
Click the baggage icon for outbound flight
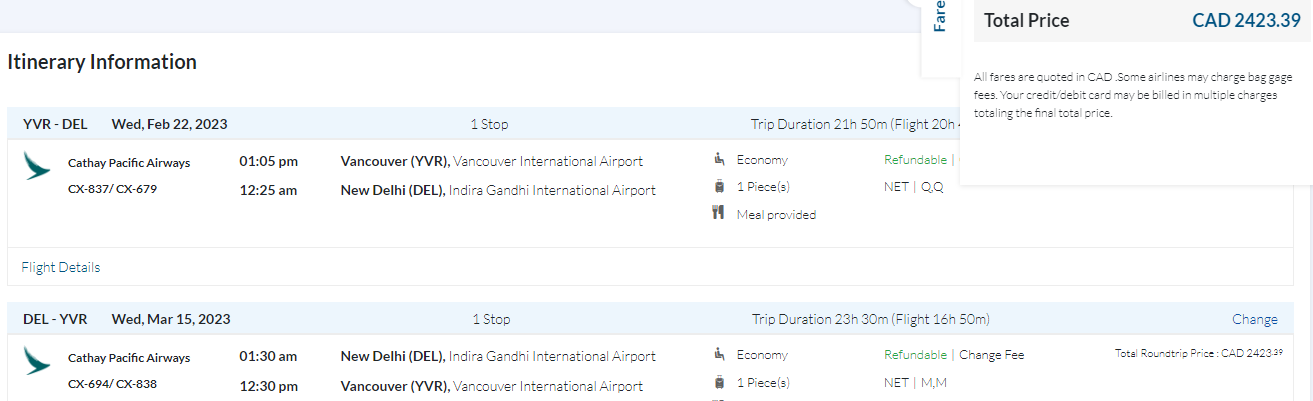718,186
